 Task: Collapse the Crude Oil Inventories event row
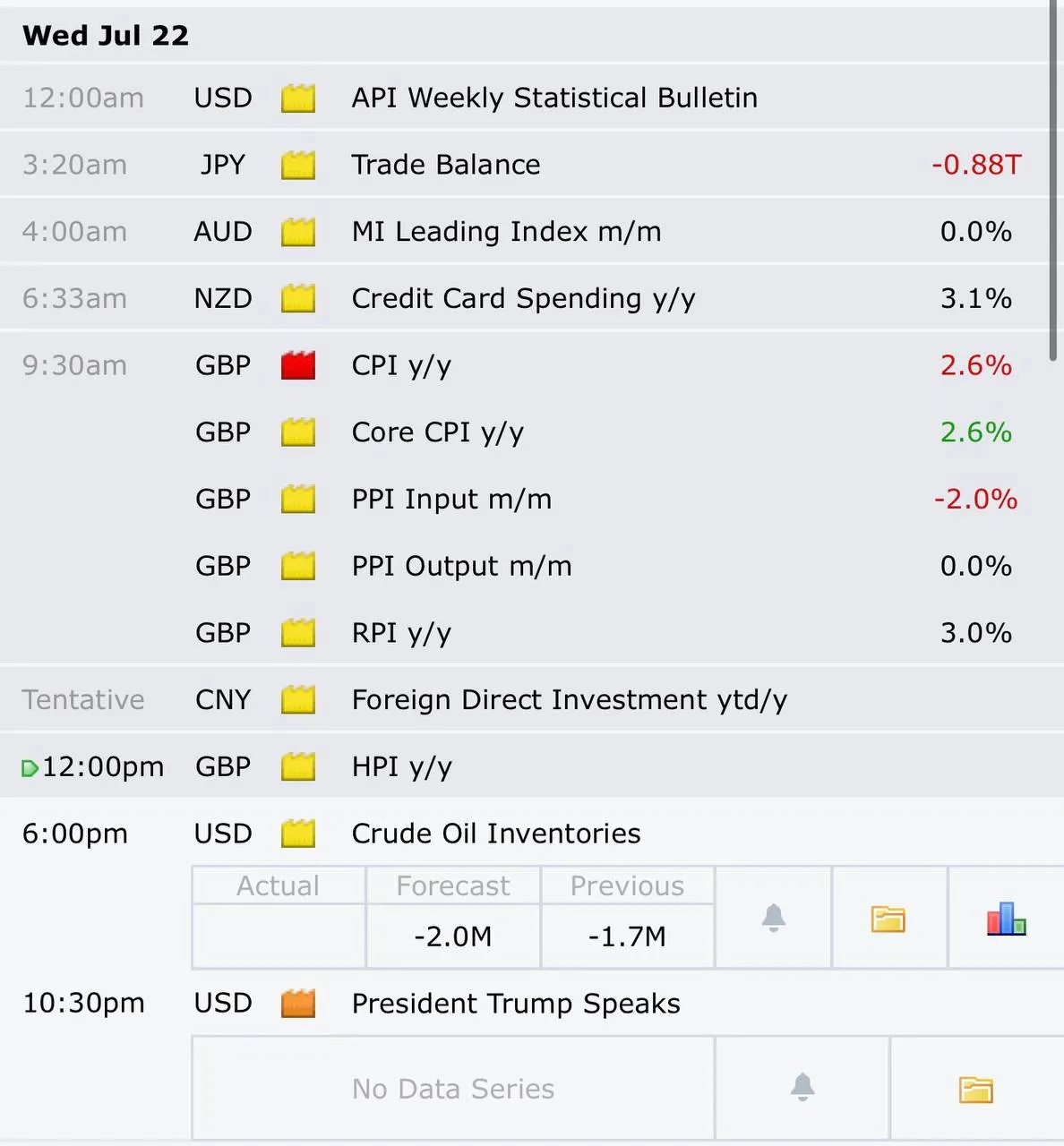point(532,834)
